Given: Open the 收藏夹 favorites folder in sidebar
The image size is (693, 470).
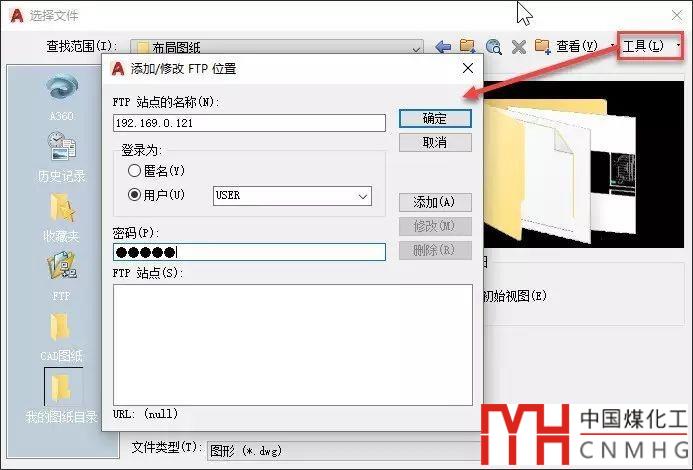Looking at the screenshot, I should (62, 218).
